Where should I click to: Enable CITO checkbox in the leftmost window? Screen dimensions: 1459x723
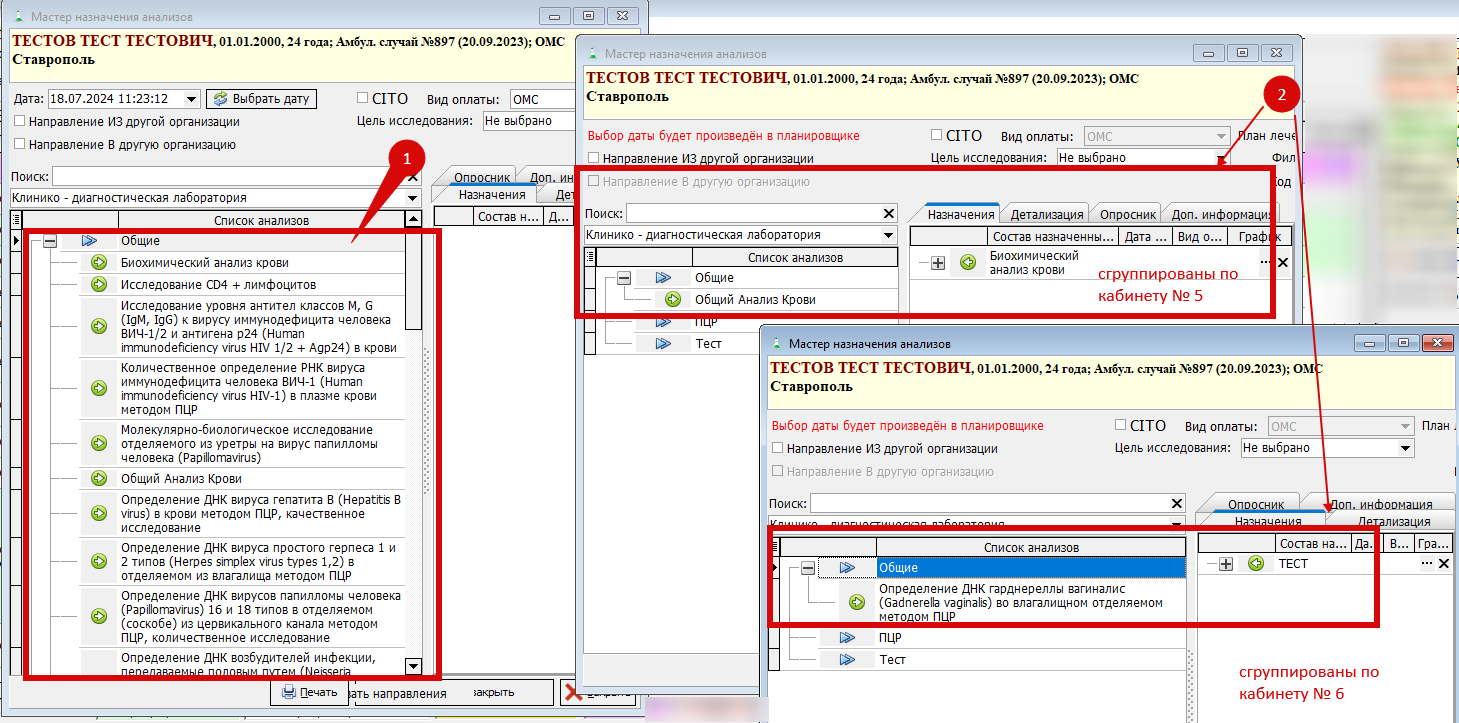click(364, 98)
